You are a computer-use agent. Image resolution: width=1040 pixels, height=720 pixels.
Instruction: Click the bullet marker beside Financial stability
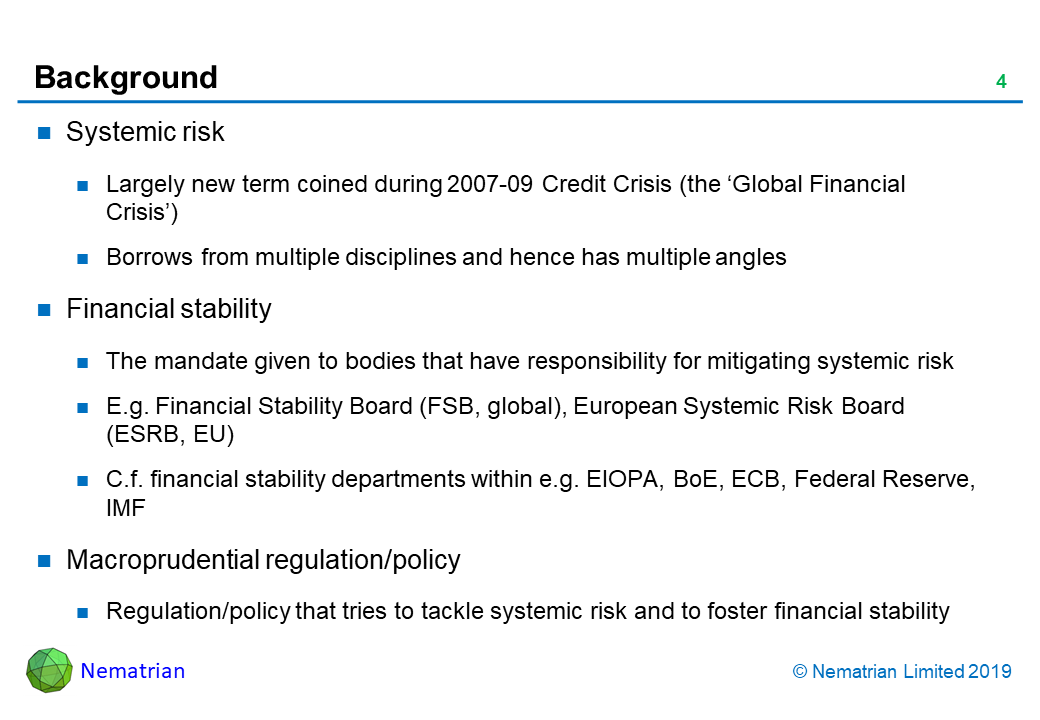[x=44, y=310]
